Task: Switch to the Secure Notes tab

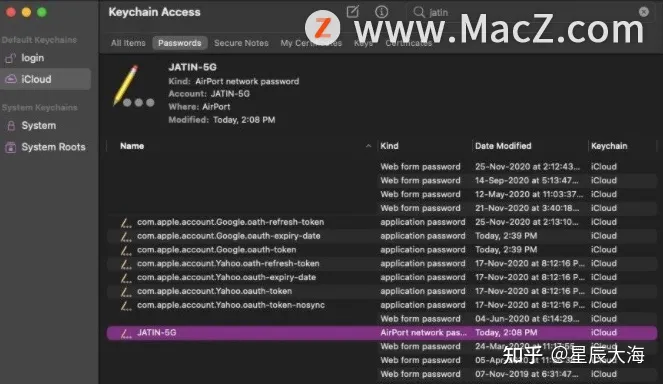Action: [241, 43]
